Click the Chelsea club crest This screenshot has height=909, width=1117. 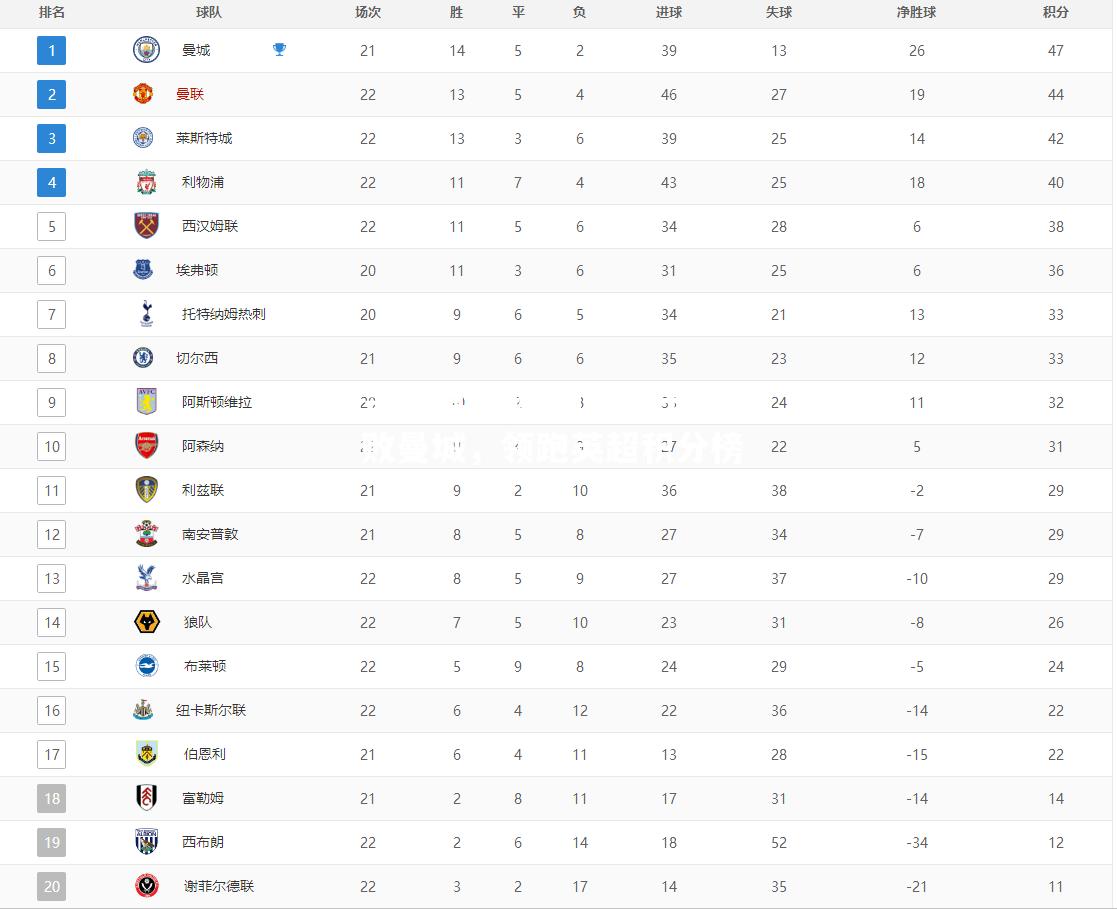(142, 358)
